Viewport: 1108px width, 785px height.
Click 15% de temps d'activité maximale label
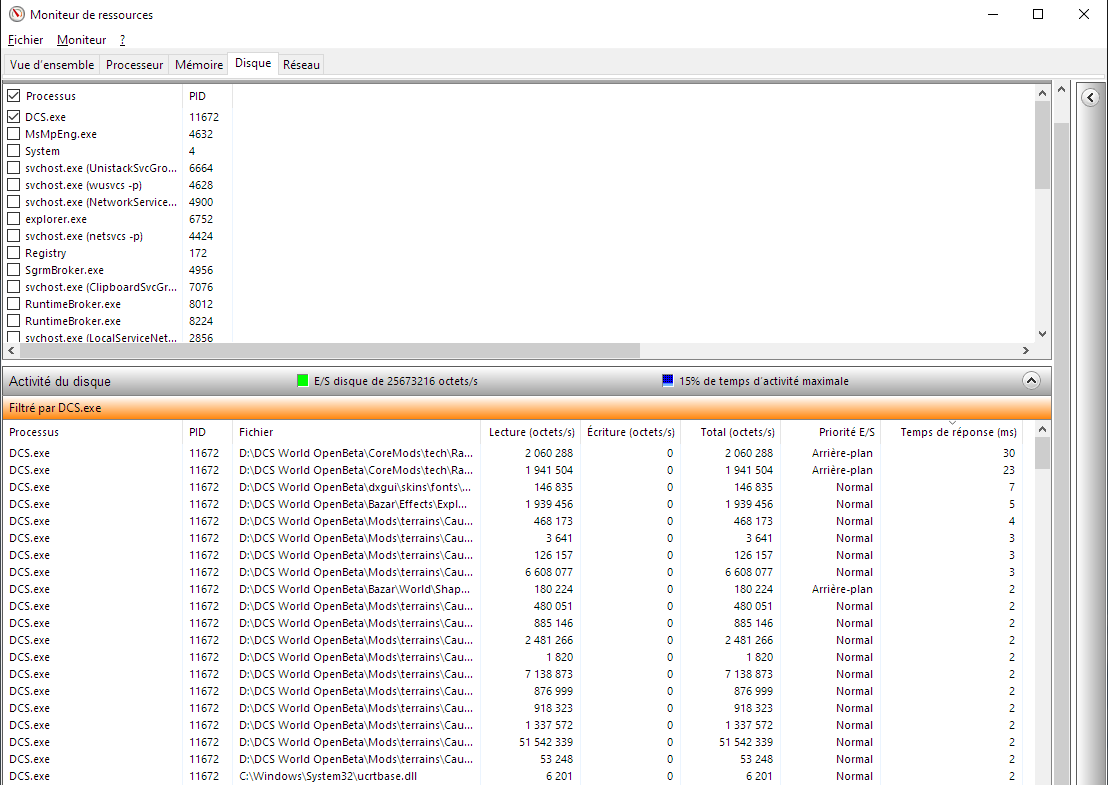(x=764, y=381)
